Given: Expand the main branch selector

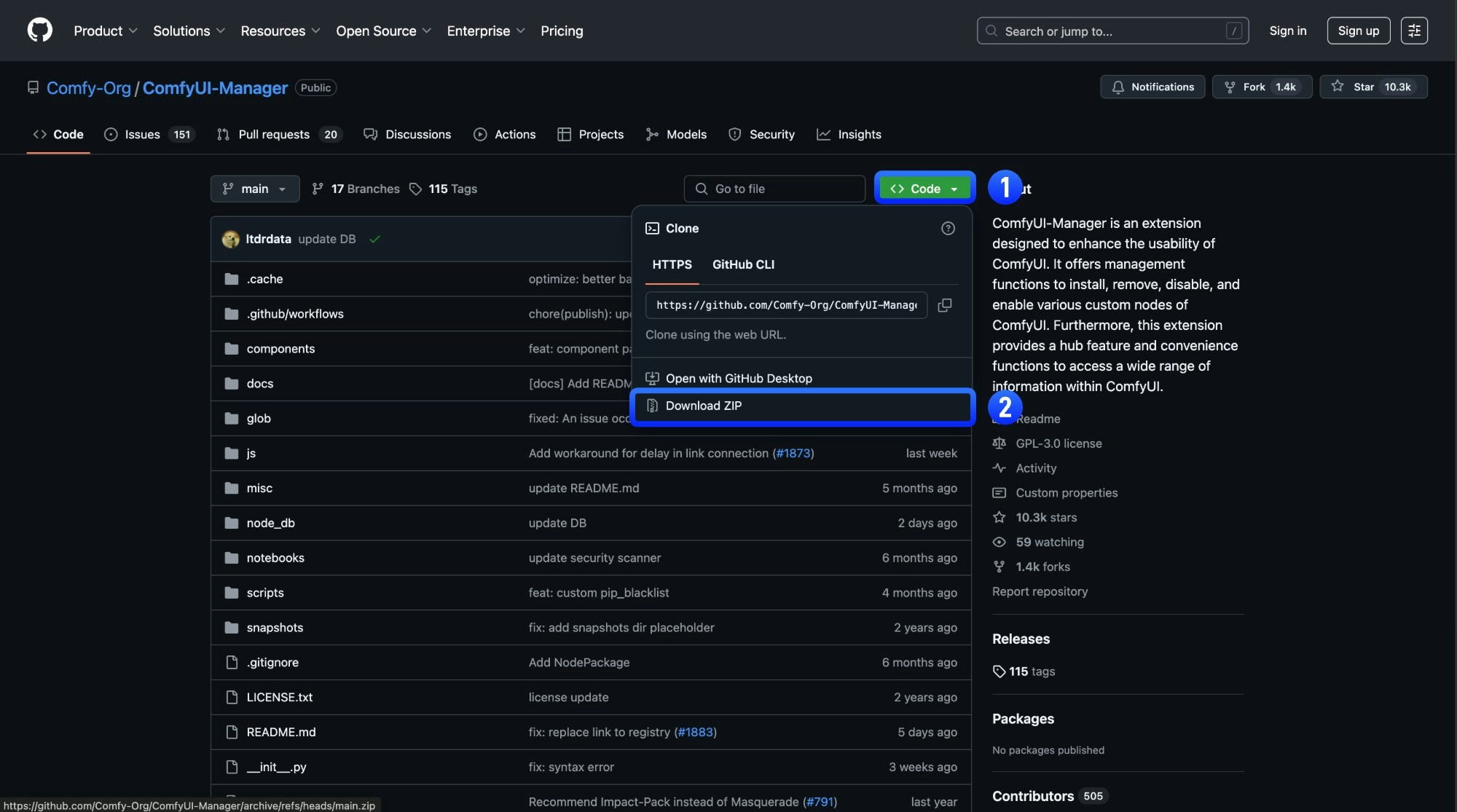Looking at the screenshot, I should click(x=254, y=189).
